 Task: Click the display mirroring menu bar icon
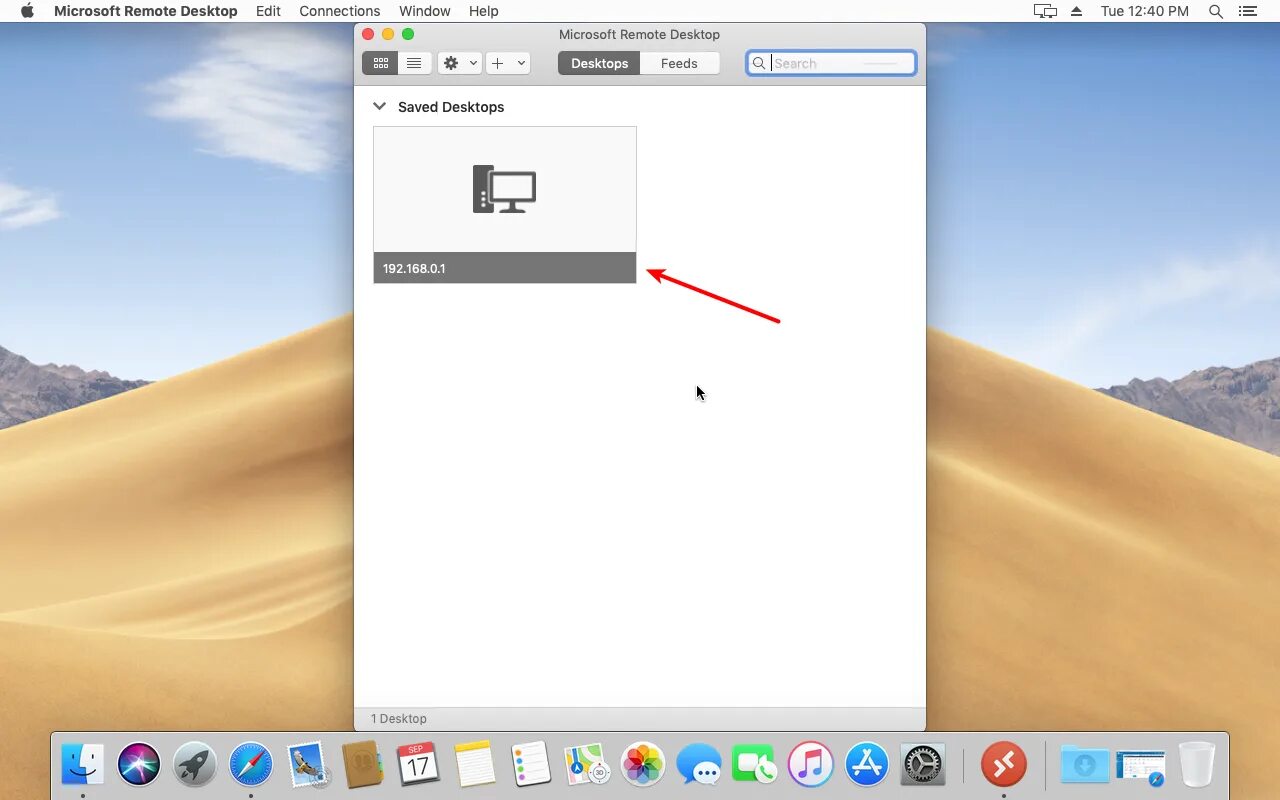(1045, 11)
